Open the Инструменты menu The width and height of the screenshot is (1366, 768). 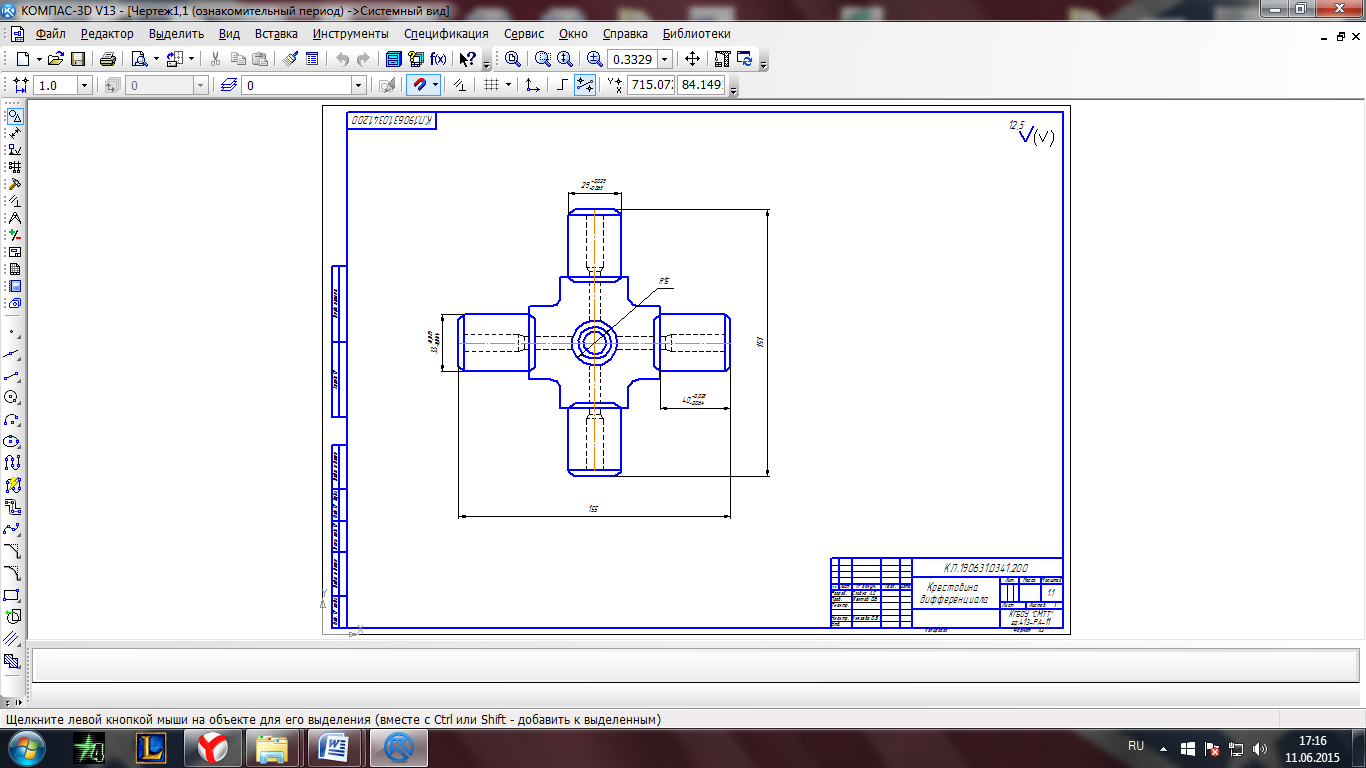(x=350, y=34)
